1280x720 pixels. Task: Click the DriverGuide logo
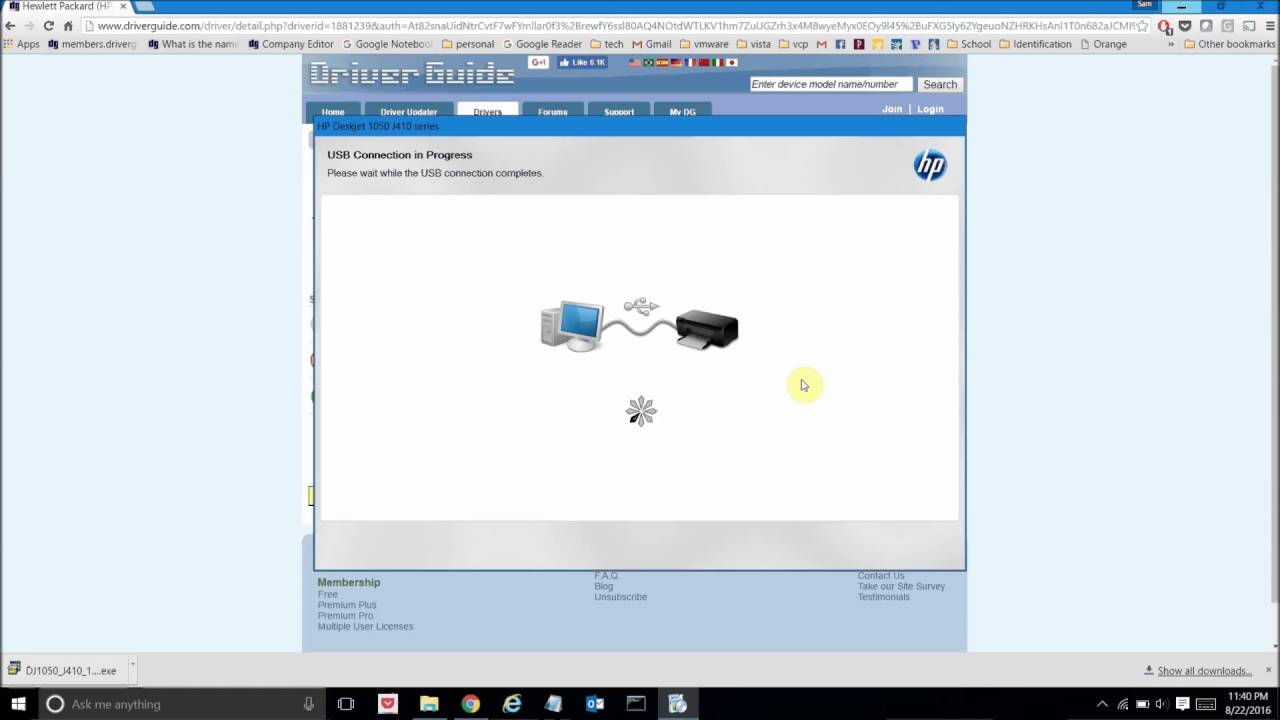pos(412,73)
